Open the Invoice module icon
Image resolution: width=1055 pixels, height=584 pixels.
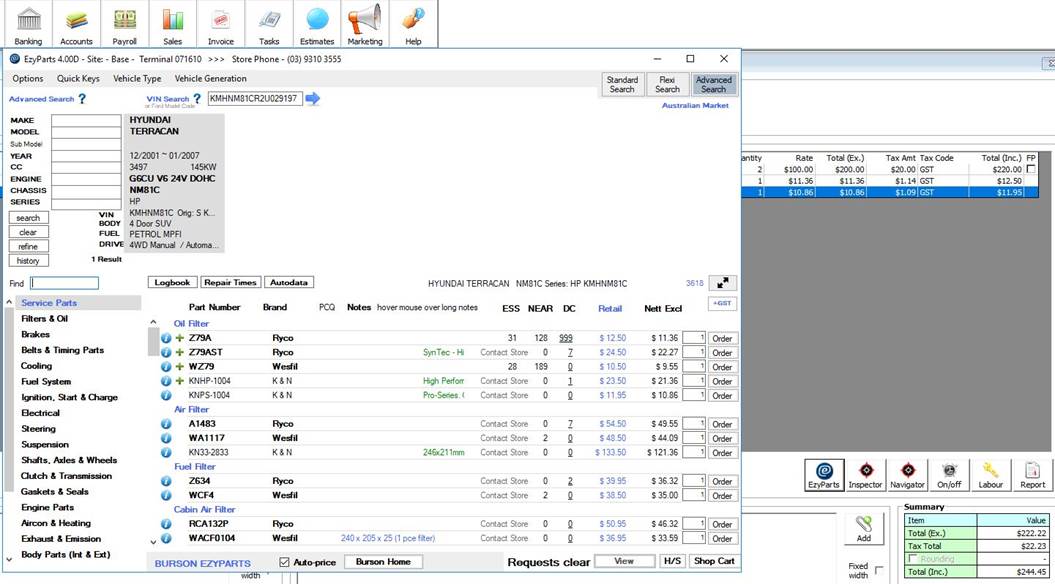coord(221,24)
